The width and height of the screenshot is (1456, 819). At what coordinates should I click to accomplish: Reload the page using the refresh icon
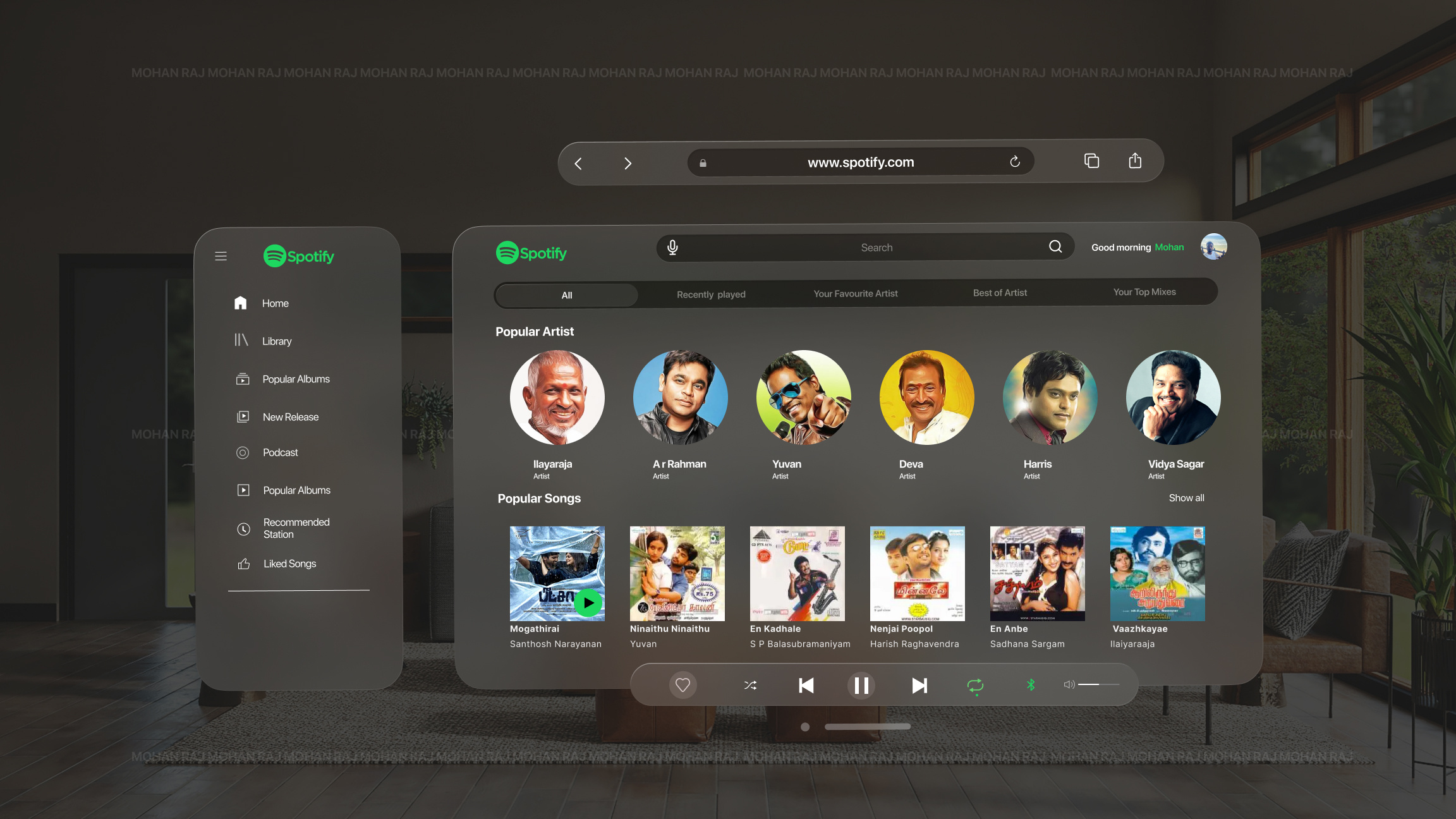click(x=1014, y=162)
